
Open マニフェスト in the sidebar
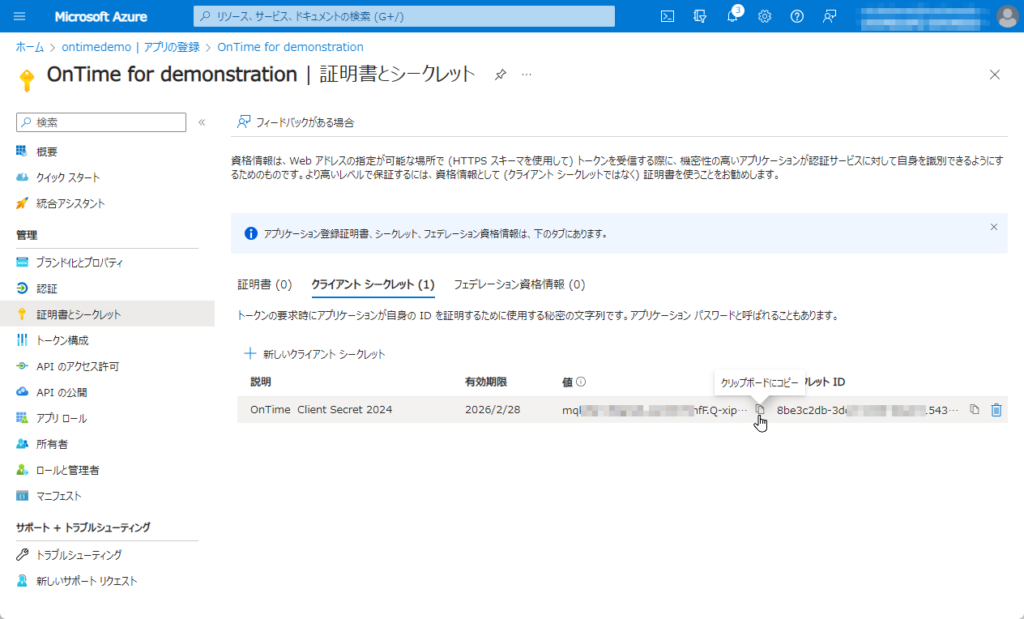point(59,496)
